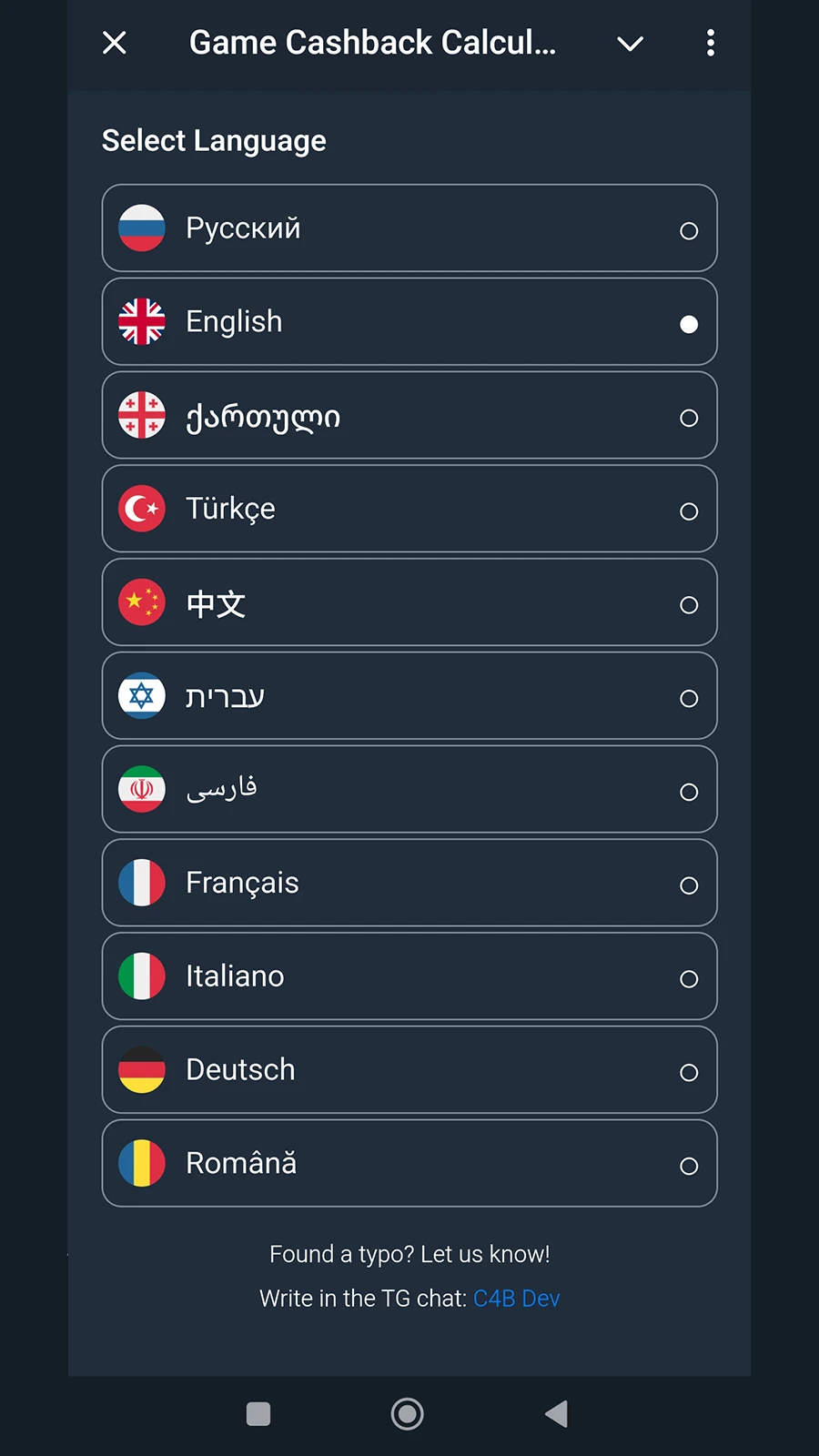Click the Georgian flag icon

pos(142,416)
